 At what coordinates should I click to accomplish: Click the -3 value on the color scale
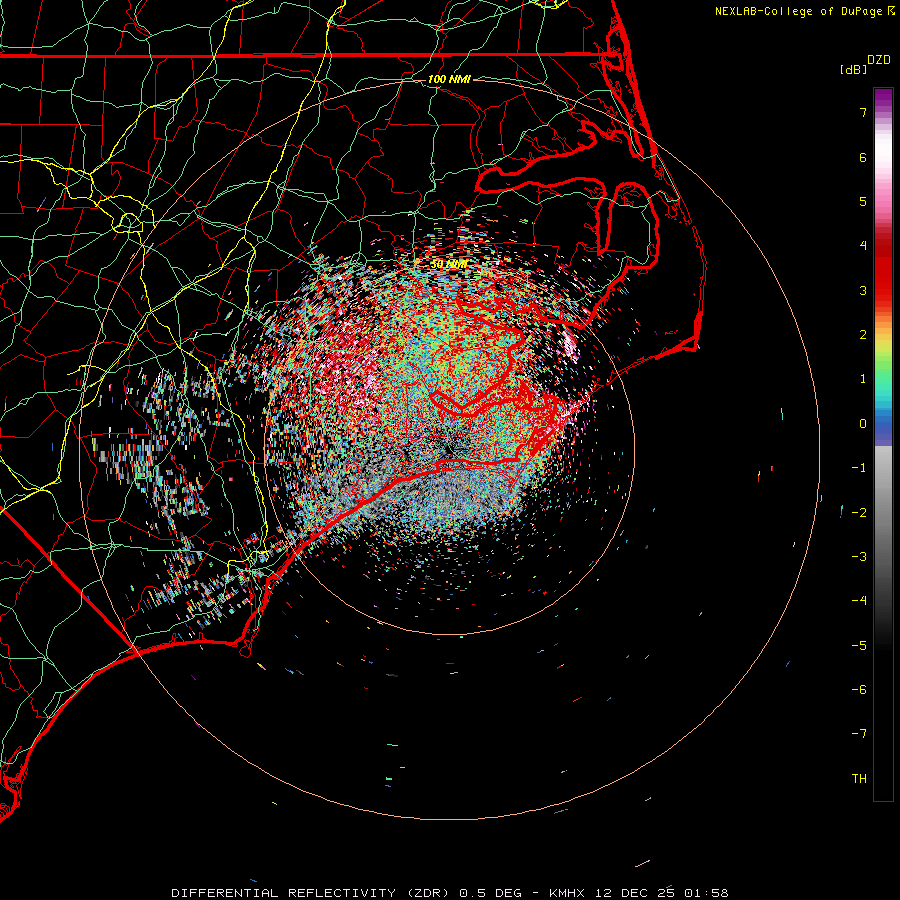point(859,557)
